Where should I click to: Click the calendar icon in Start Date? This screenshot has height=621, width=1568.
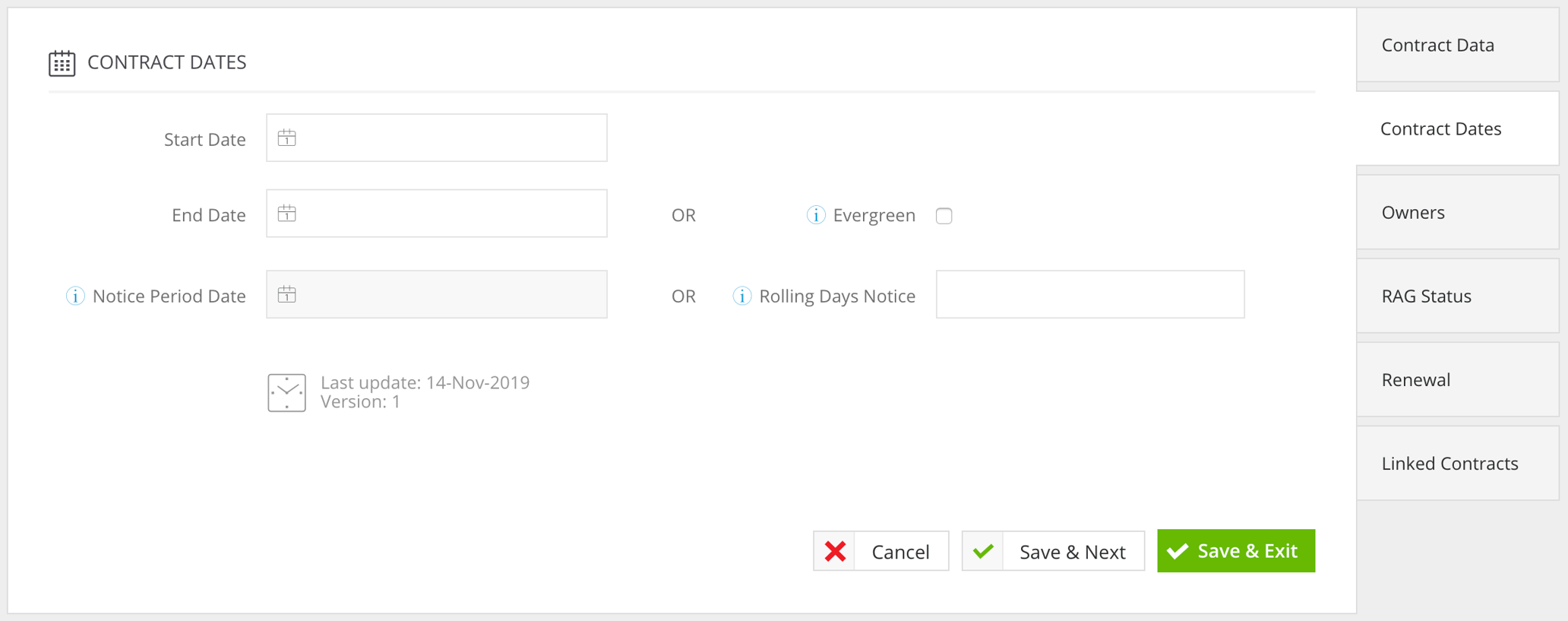(286, 138)
